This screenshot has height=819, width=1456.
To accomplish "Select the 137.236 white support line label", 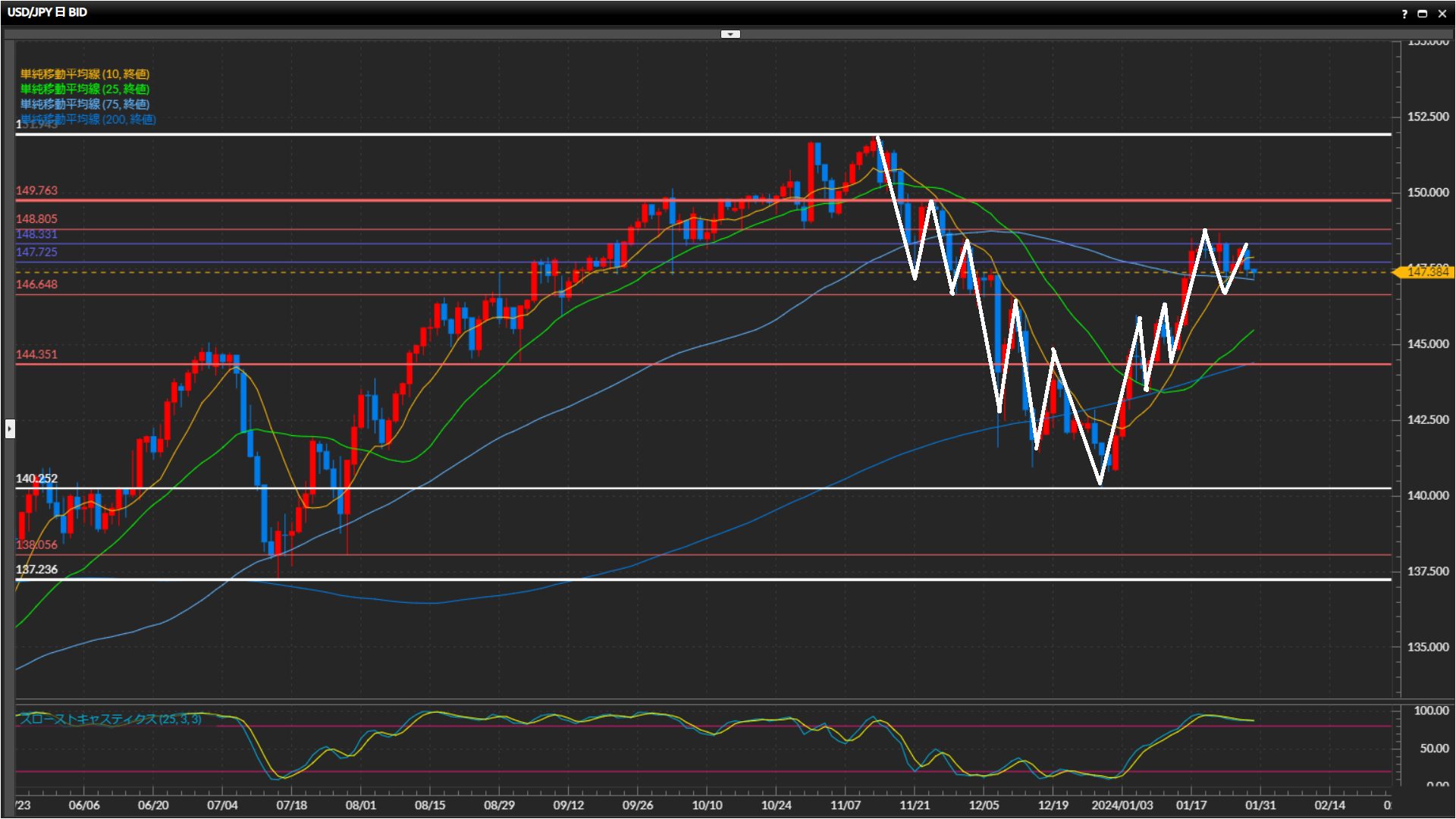I will point(36,570).
